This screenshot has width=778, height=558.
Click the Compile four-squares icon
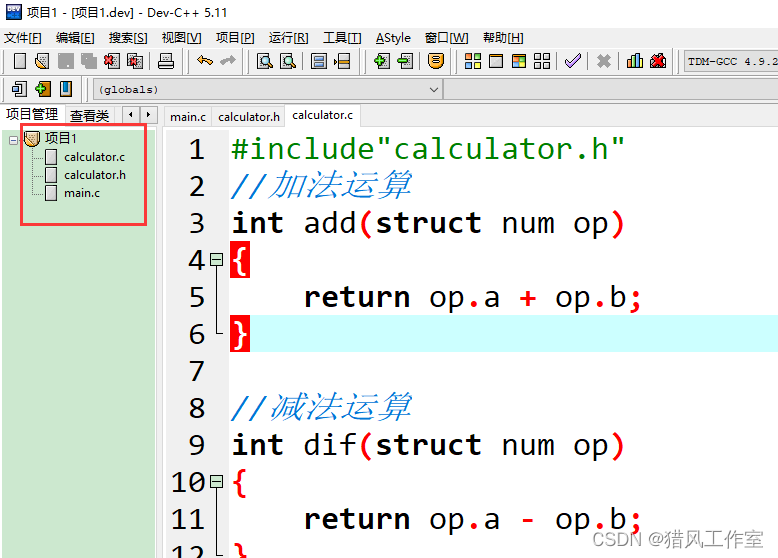[472, 61]
